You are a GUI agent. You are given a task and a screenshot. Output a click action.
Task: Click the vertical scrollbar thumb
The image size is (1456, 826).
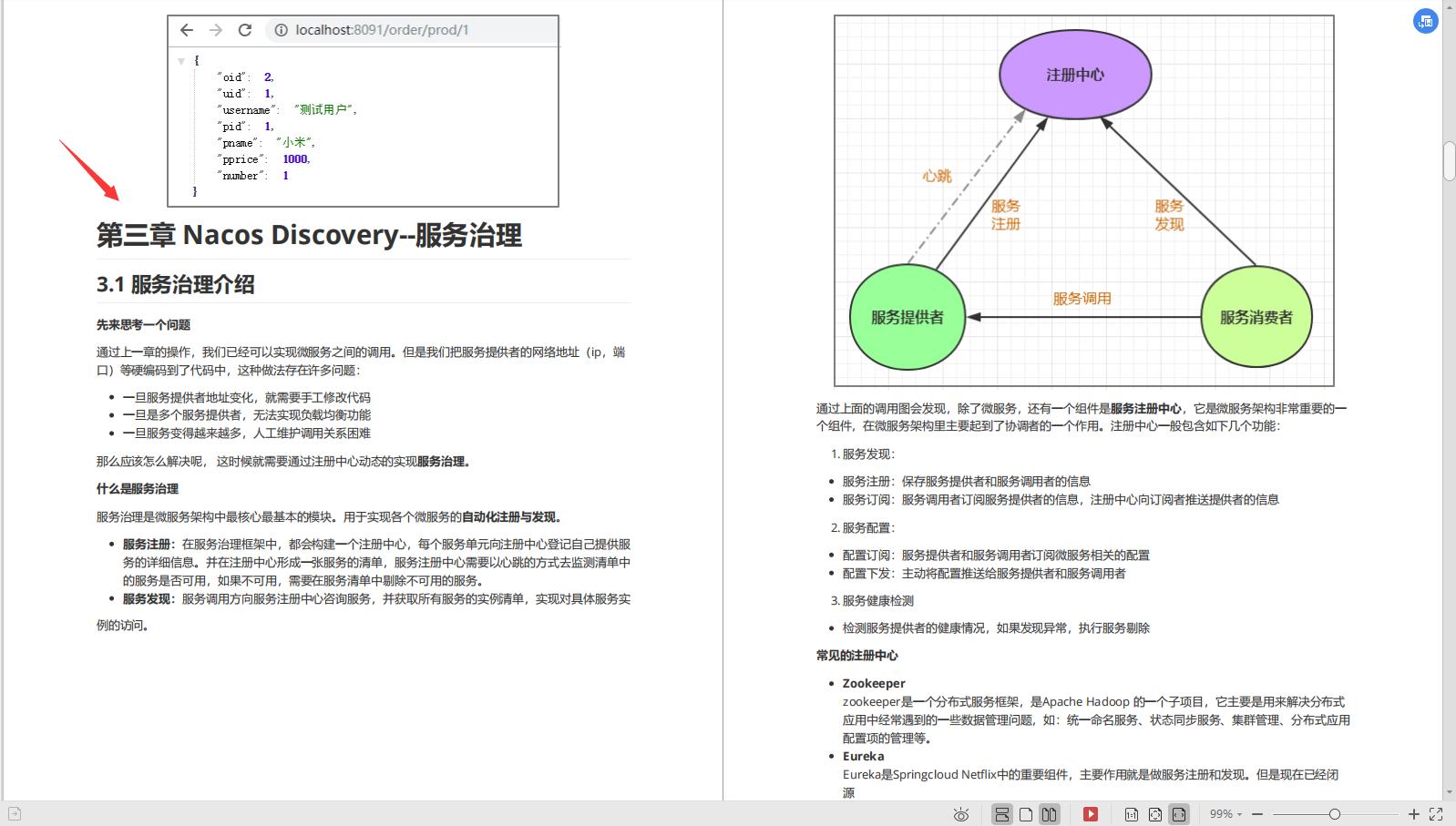[x=1449, y=161]
